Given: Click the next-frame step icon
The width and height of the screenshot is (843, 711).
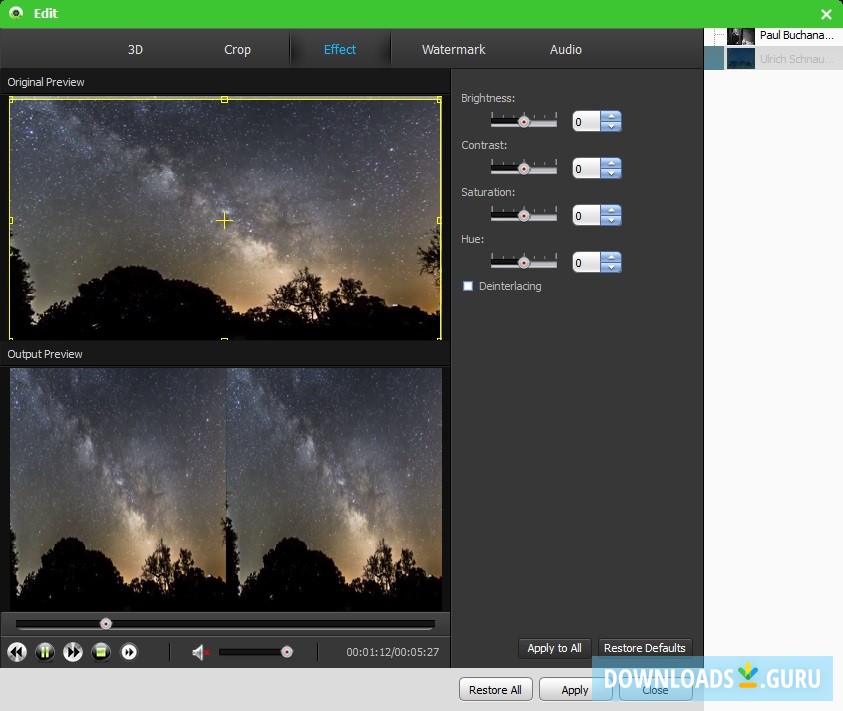Looking at the screenshot, I should pyautogui.click(x=128, y=651).
